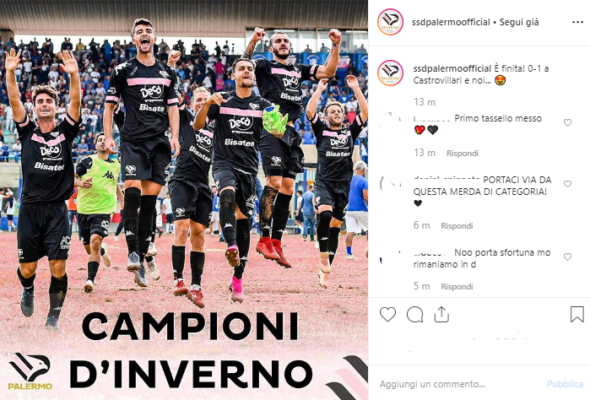
Task: Select the 'Segui già' following button
Action: coord(519,22)
